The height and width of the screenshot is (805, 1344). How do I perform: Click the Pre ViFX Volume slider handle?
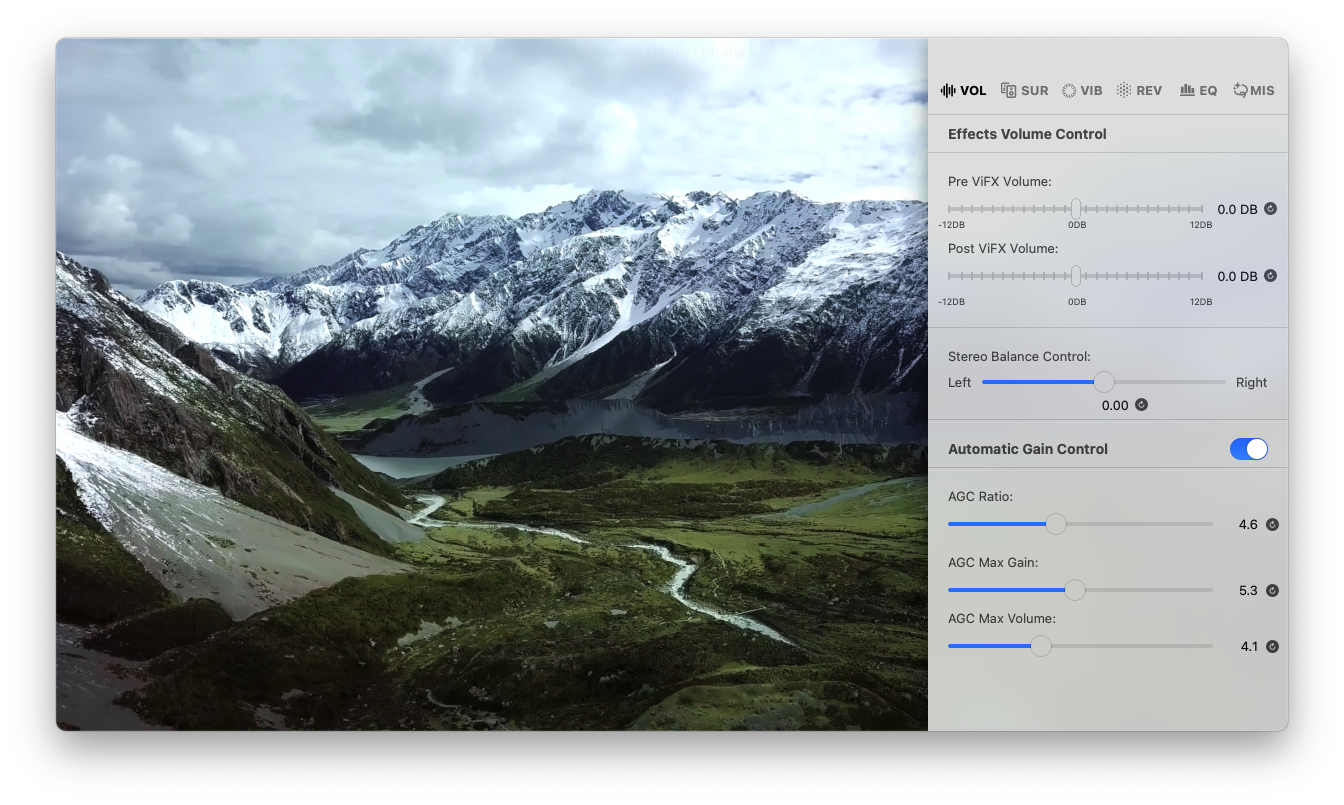click(x=1076, y=209)
